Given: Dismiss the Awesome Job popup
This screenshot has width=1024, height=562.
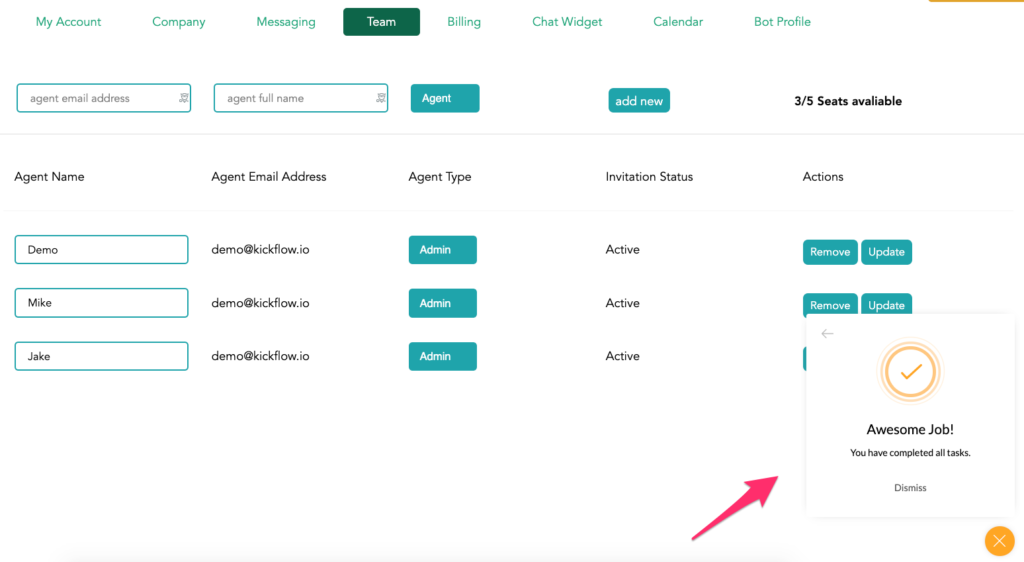Looking at the screenshot, I should [x=910, y=488].
